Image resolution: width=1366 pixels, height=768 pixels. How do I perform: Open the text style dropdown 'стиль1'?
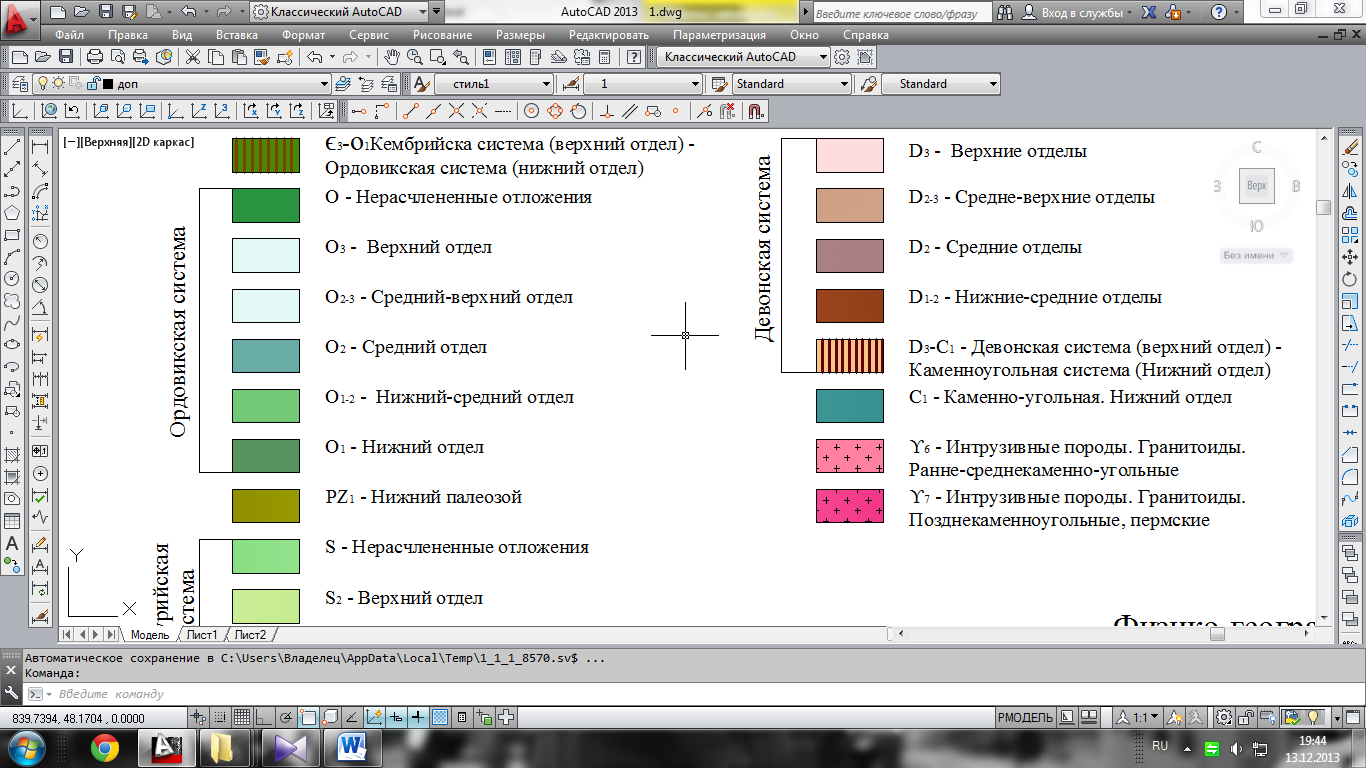494,84
